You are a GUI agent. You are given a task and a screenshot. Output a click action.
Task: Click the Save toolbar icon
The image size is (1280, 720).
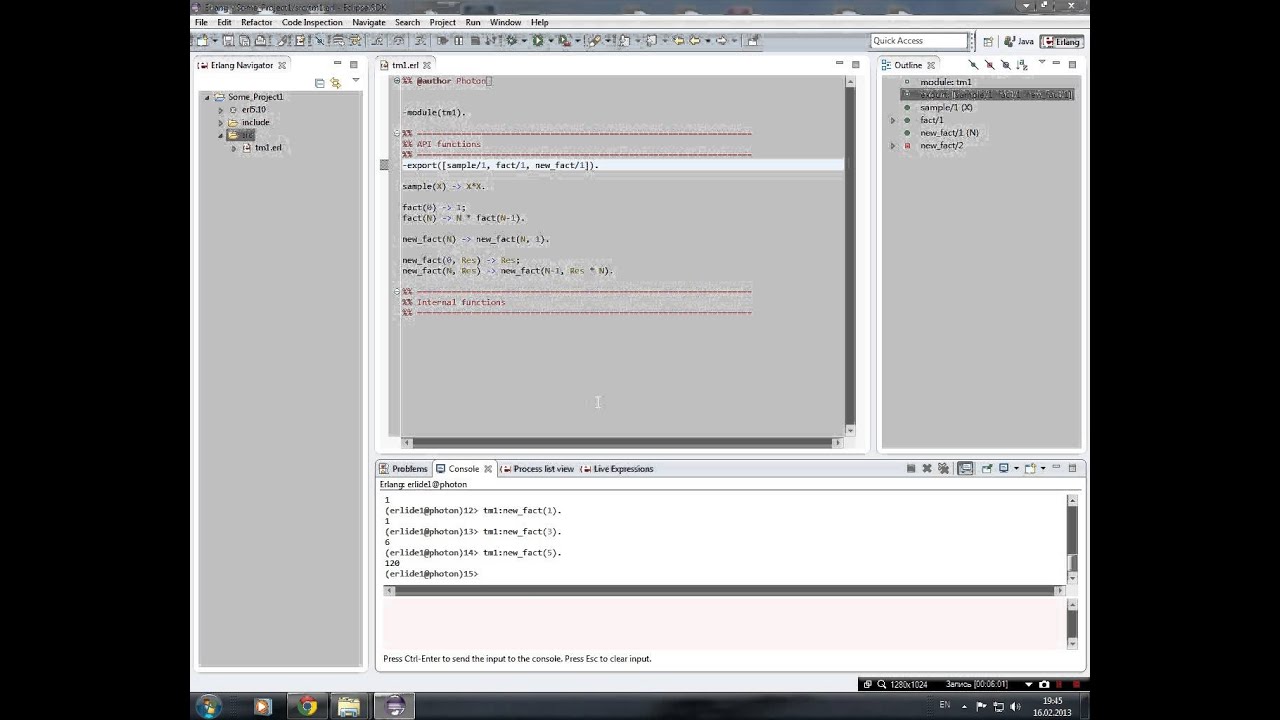point(228,41)
